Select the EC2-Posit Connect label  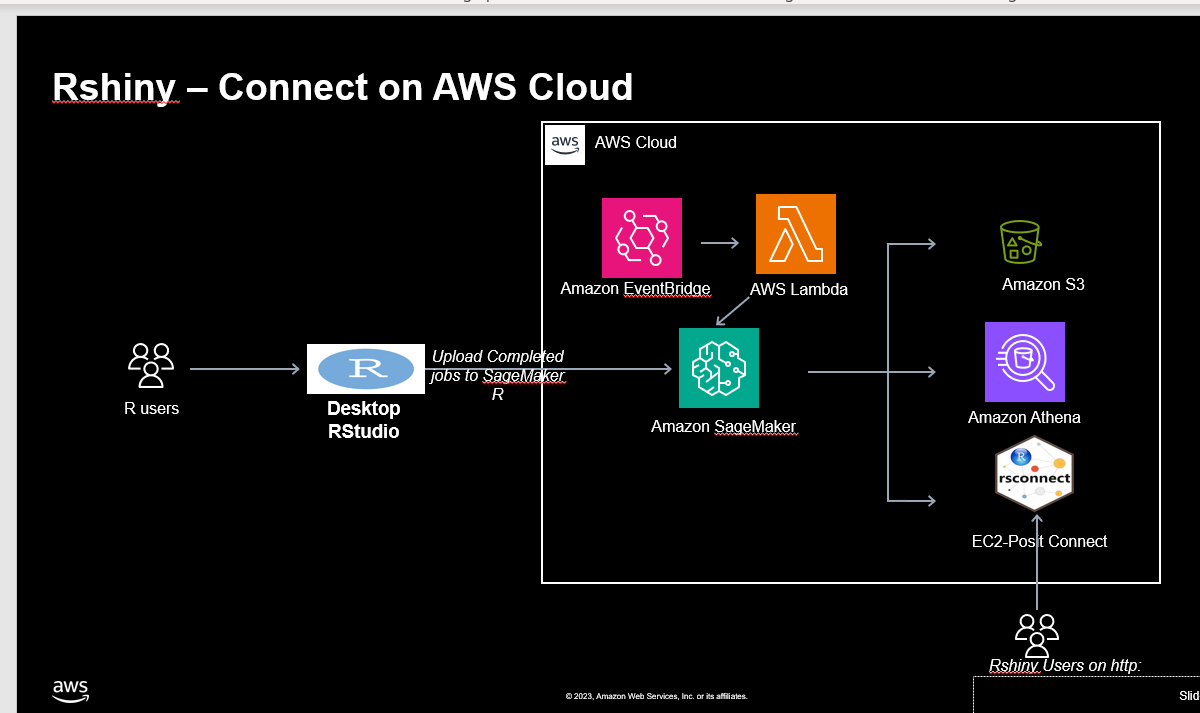tap(1039, 541)
